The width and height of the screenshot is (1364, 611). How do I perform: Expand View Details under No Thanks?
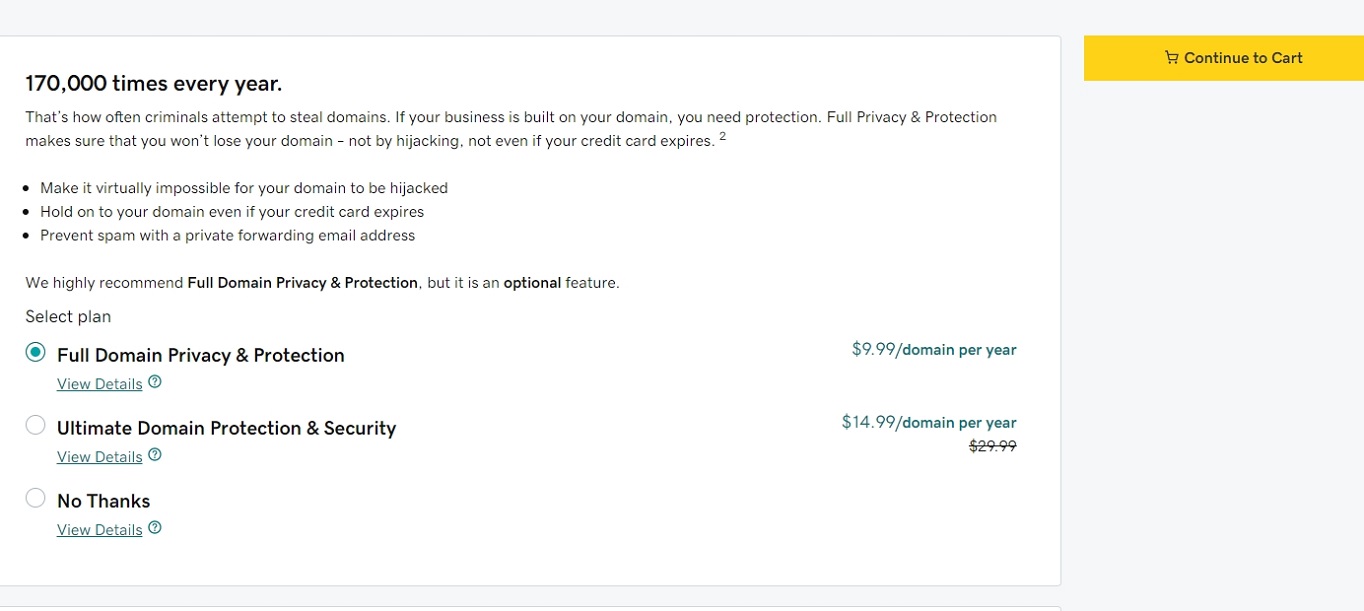[100, 530]
